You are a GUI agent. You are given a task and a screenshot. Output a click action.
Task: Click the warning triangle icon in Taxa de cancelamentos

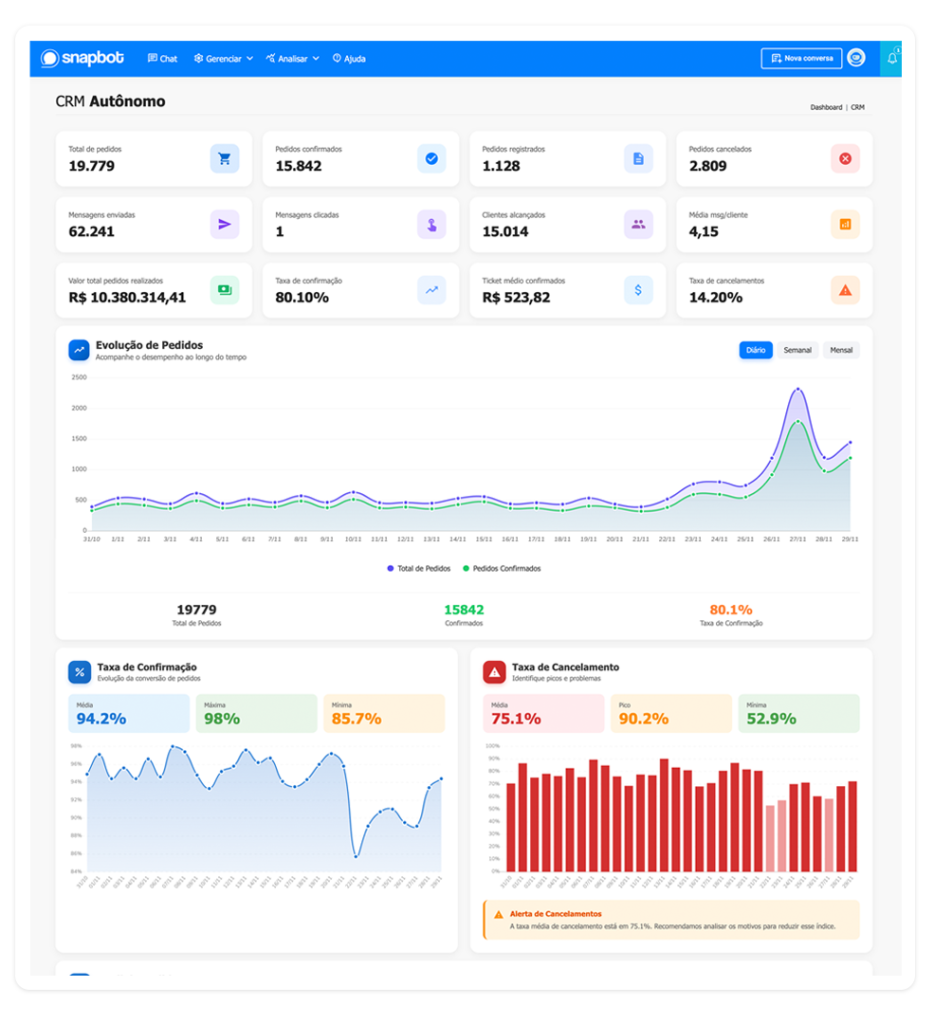[x=845, y=290]
